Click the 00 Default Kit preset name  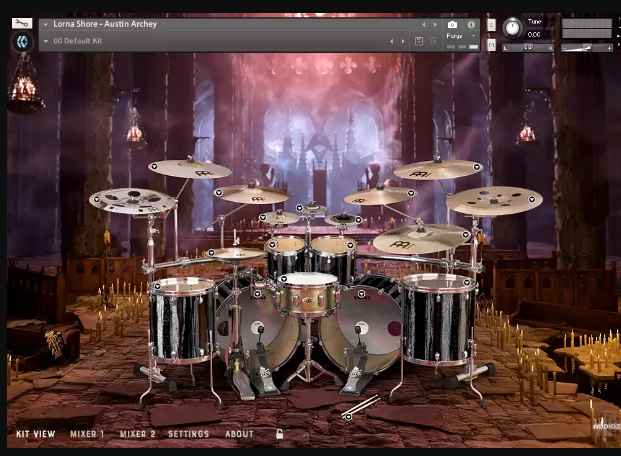[x=78, y=41]
